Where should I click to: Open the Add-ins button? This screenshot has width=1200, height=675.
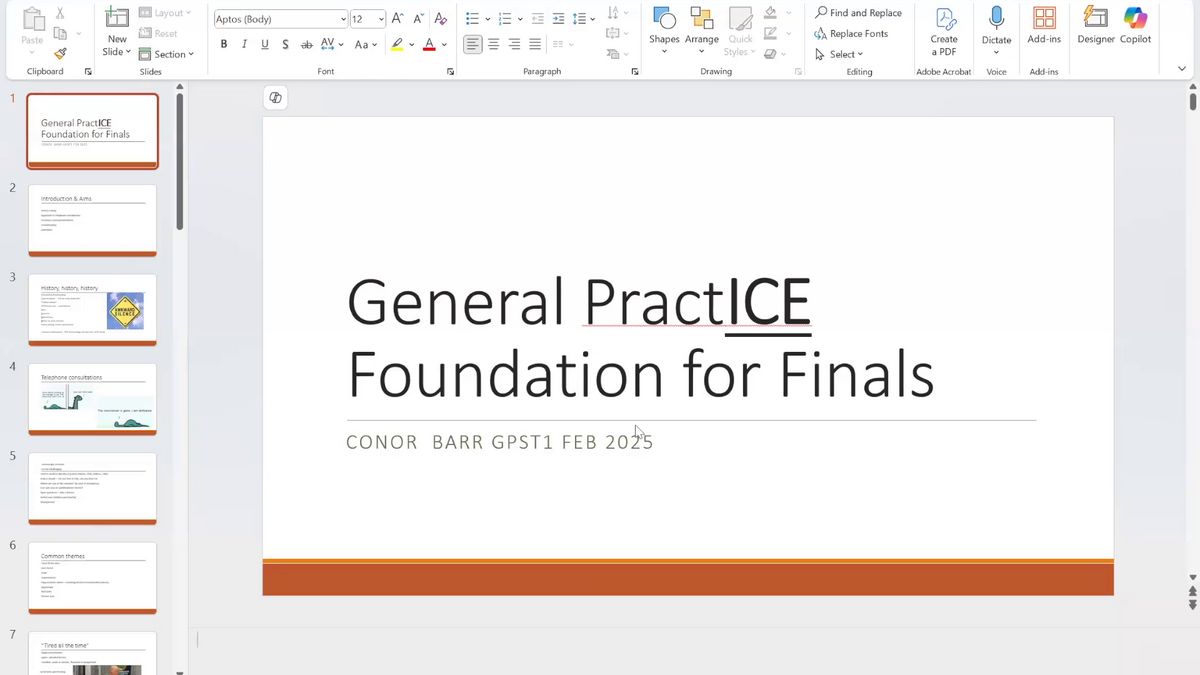point(1044,26)
